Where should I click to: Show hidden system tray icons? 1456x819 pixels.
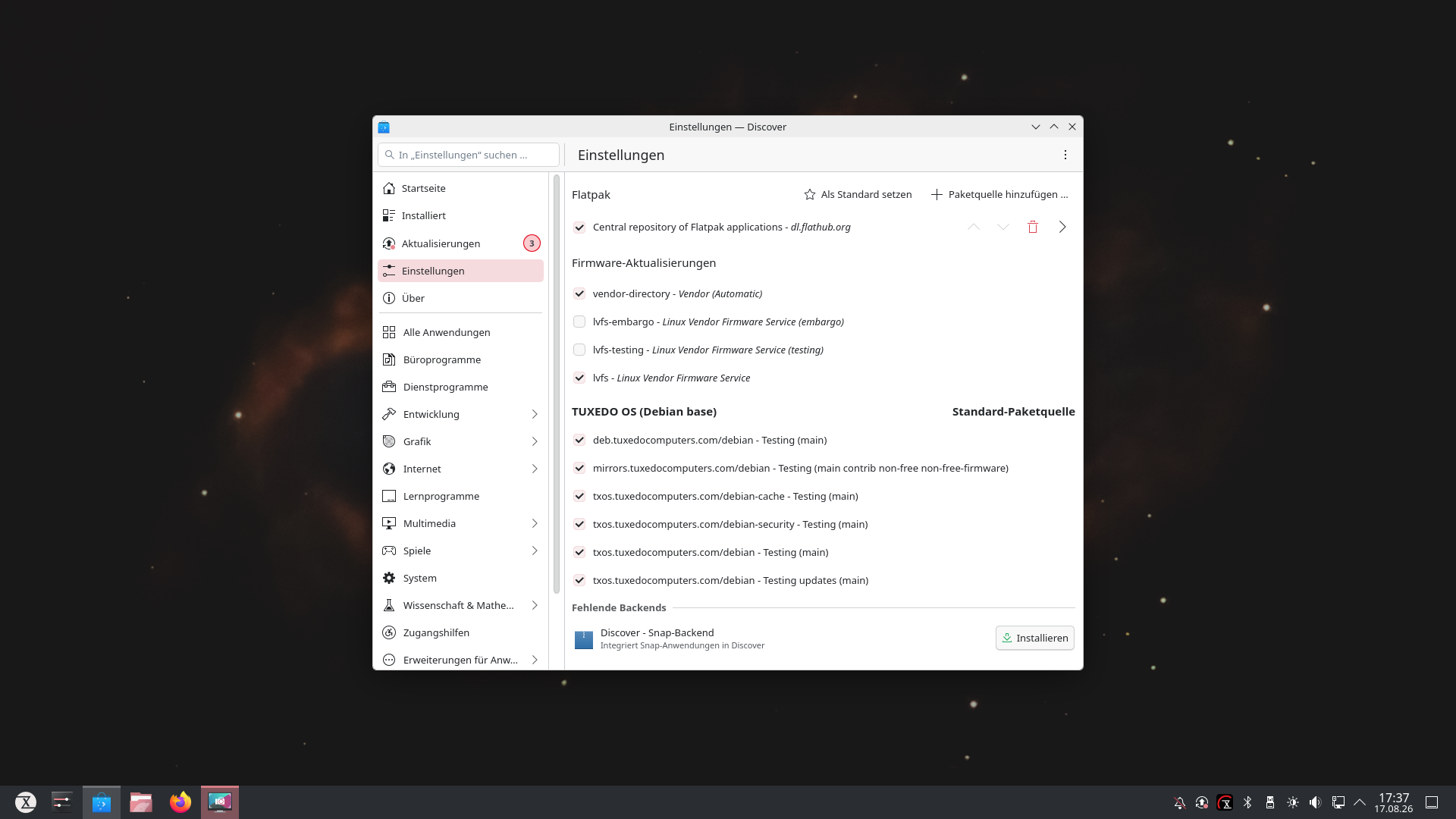coord(1360,802)
